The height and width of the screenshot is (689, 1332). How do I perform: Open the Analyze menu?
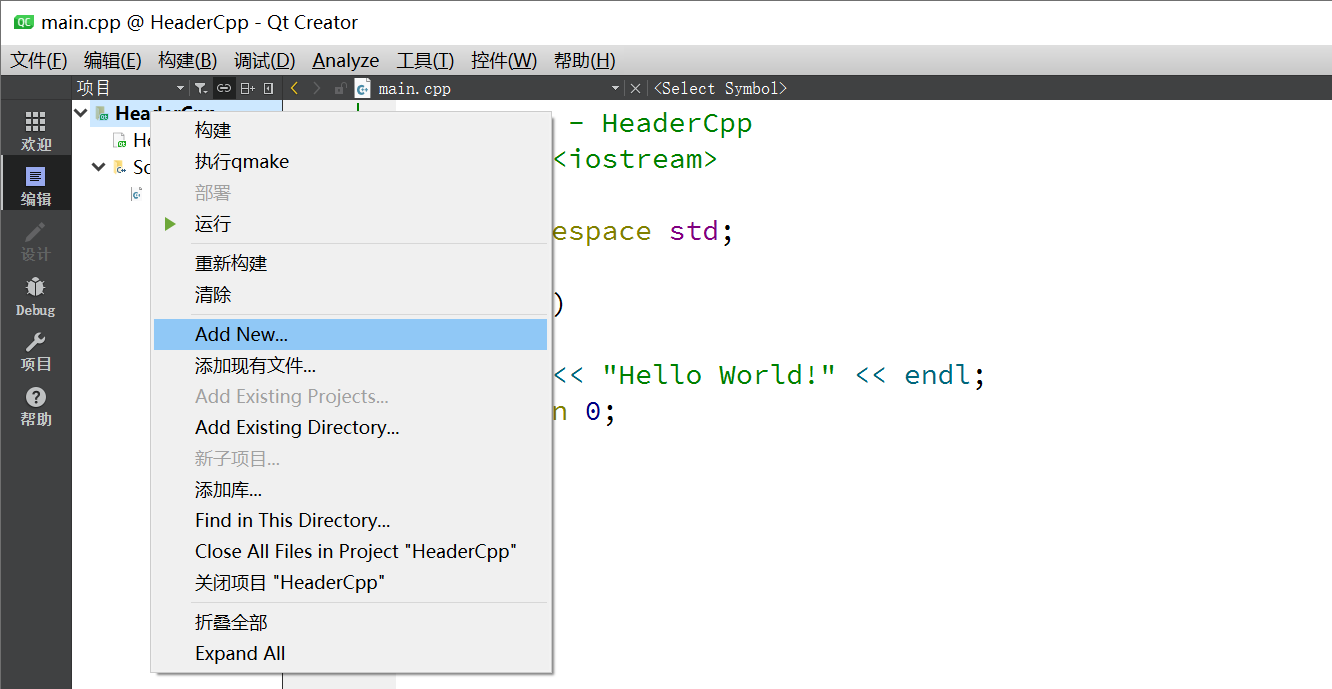pyautogui.click(x=346, y=60)
